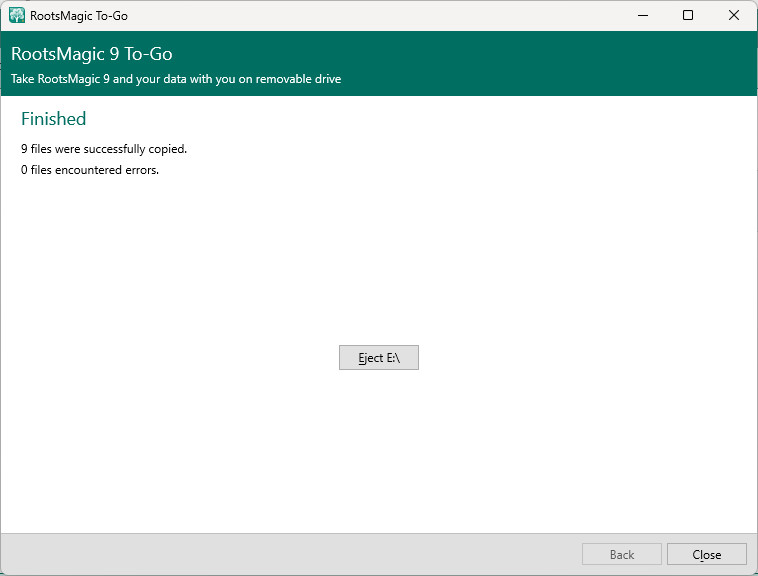Click the Finished heading
This screenshot has width=758, height=576.
(x=54, y=119)
